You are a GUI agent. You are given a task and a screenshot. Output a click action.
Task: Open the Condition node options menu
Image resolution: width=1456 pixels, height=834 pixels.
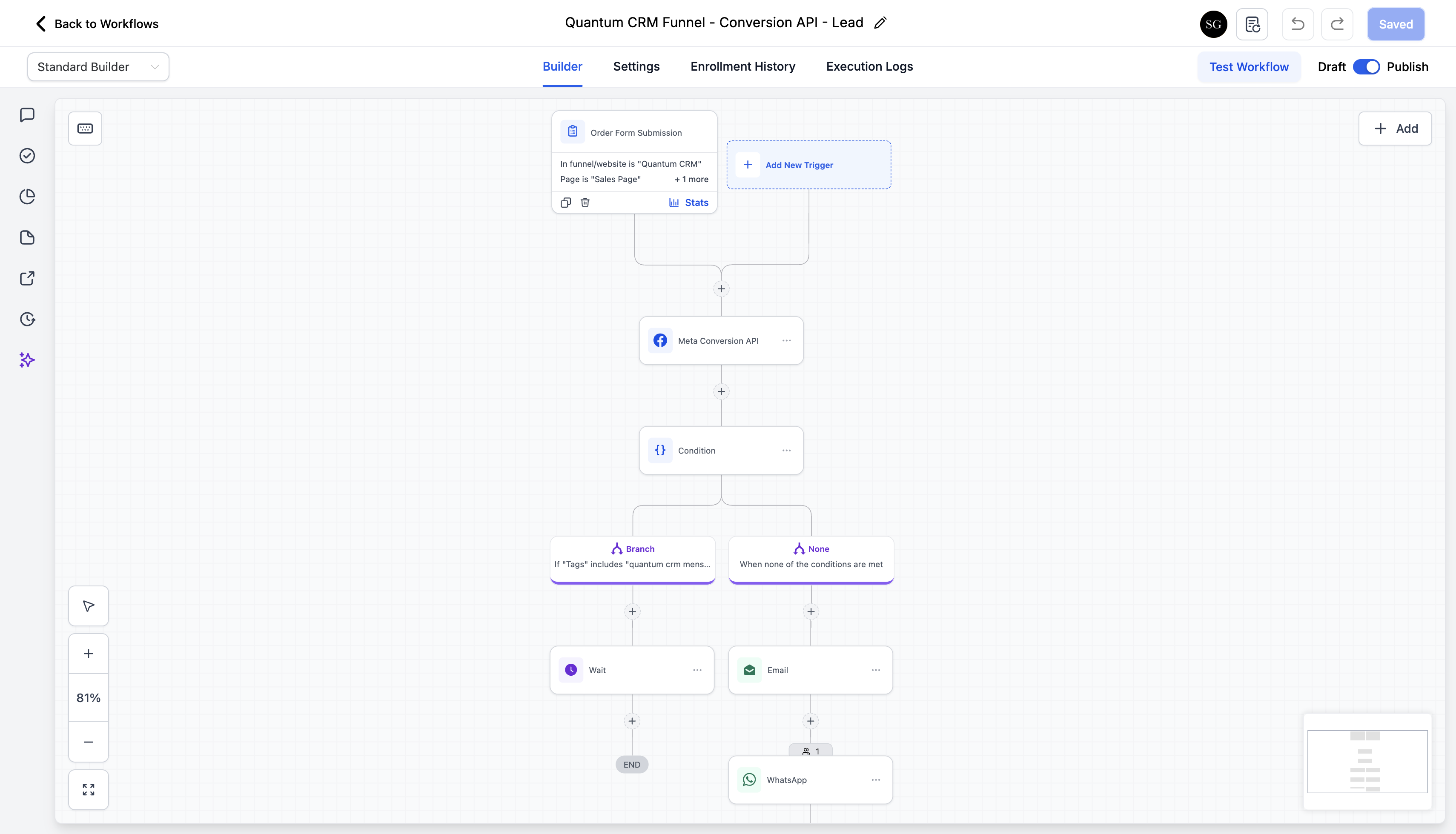786,450
